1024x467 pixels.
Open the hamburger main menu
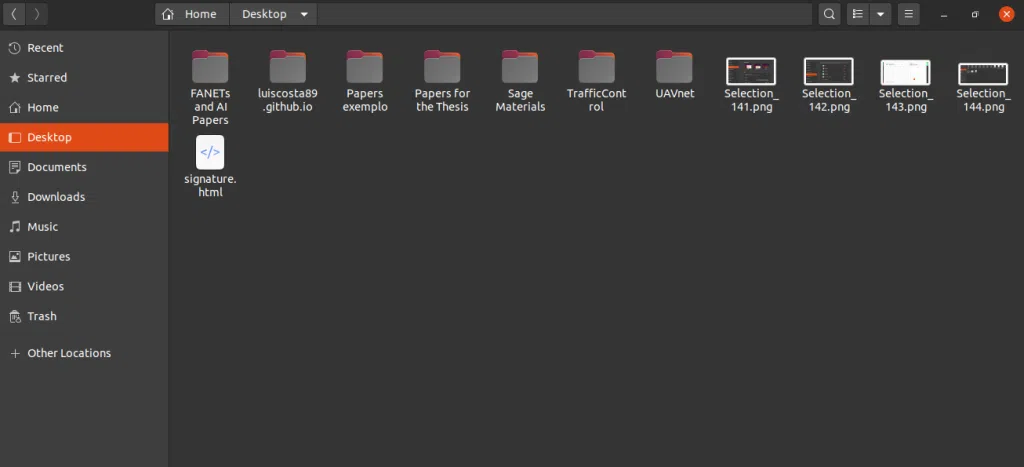pyautogui.click(x=908, y=14)
